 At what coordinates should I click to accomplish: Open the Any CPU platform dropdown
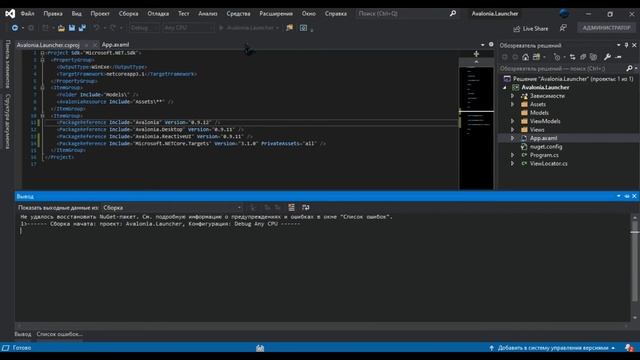click(x=188, y=28)
